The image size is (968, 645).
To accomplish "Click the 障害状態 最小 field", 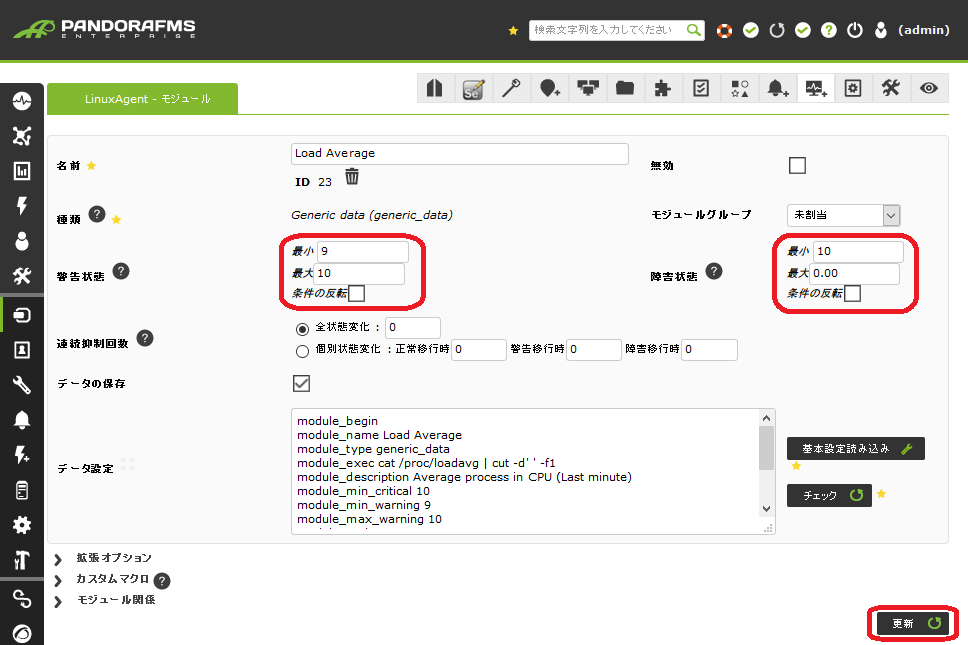I will (x=859, y=251).
